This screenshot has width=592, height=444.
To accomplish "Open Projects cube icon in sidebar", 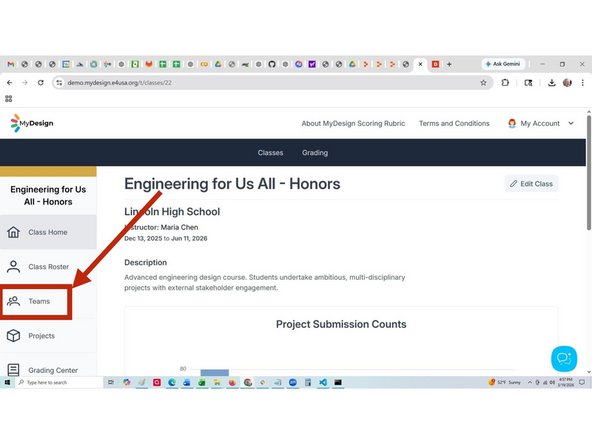I will 14,336.
